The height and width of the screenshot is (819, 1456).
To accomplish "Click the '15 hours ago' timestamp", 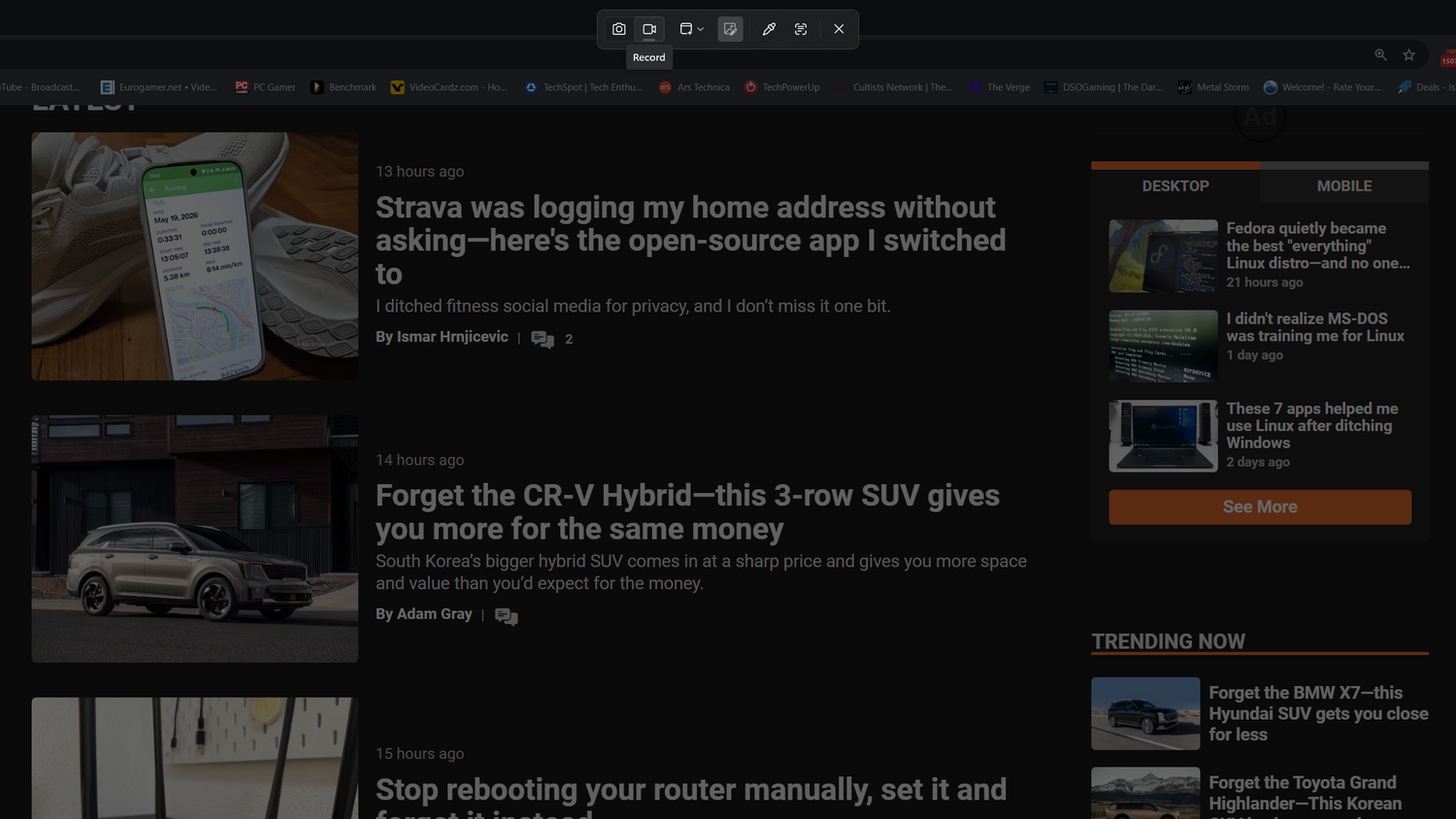I will (420, 754).
